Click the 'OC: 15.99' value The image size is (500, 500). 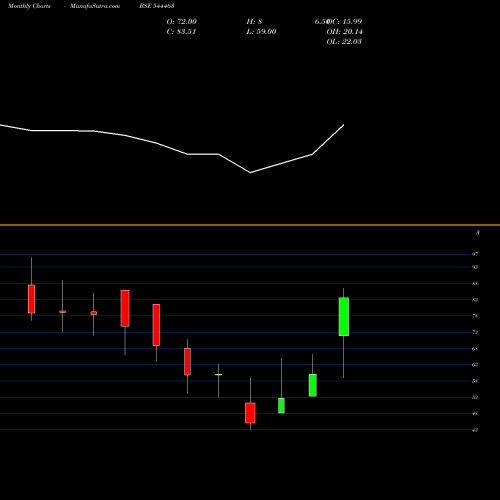pos(345,22)
